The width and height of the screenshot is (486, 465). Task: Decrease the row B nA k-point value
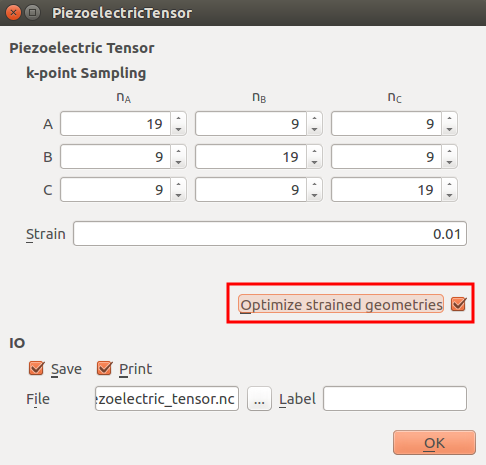[179, 162]
